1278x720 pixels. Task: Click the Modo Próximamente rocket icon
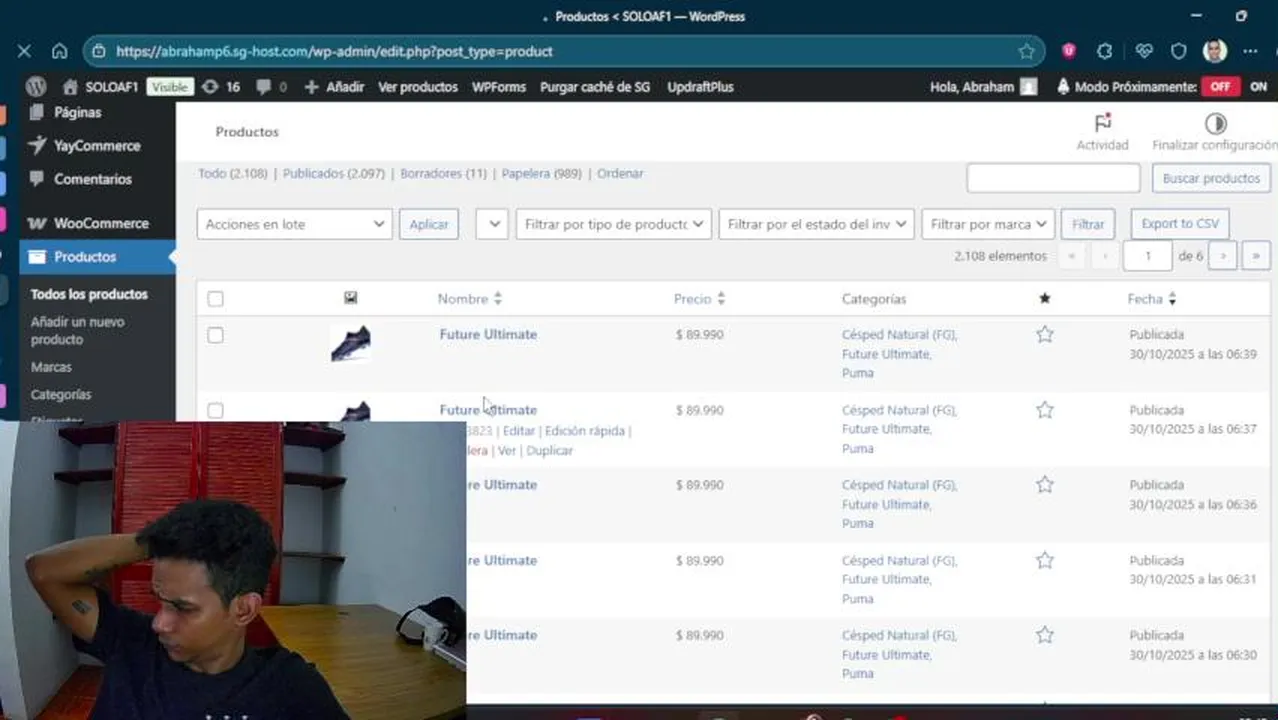coord(1062,87)
